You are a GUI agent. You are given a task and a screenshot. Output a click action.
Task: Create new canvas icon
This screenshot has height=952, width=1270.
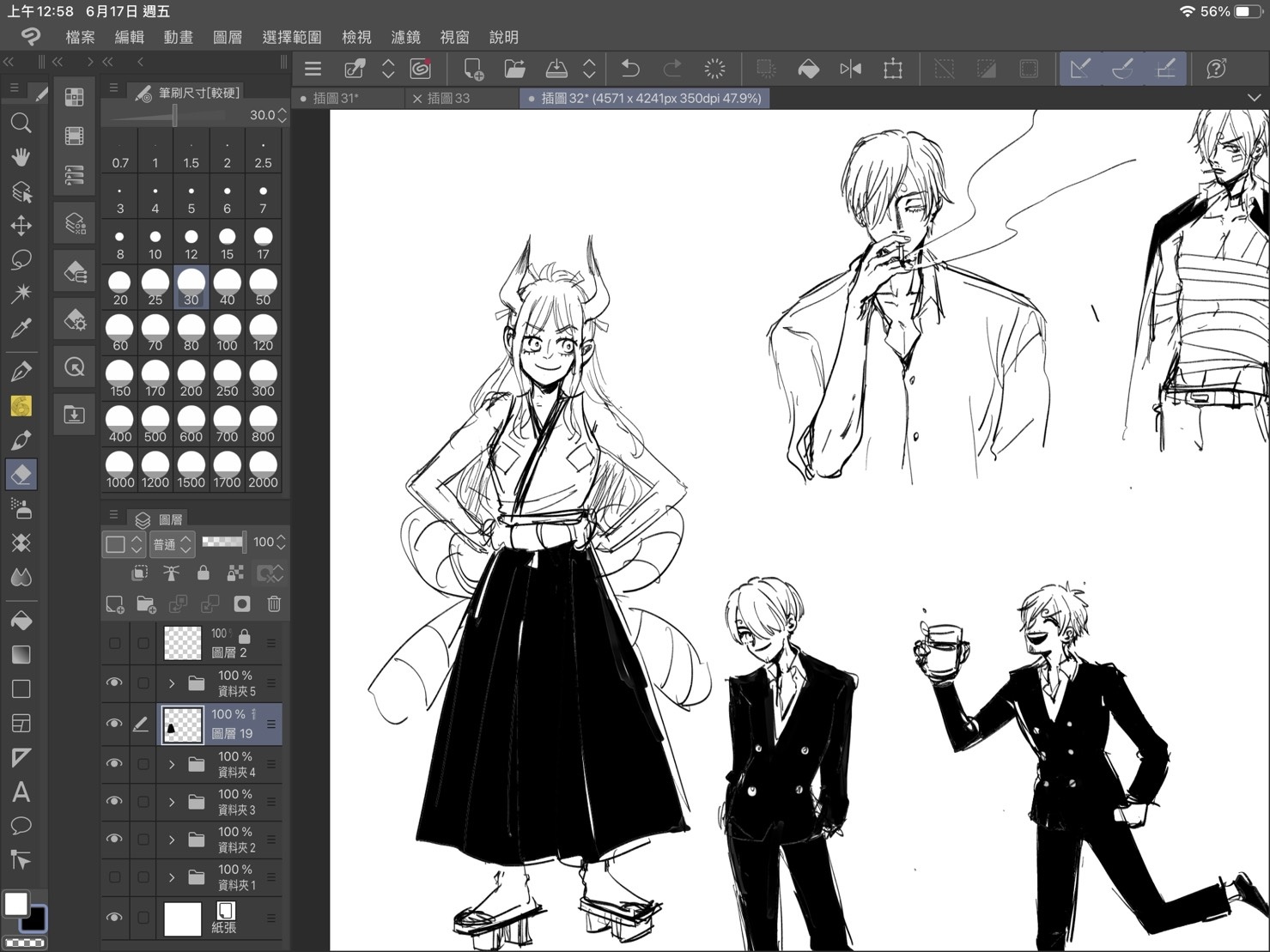coord(472,69)
